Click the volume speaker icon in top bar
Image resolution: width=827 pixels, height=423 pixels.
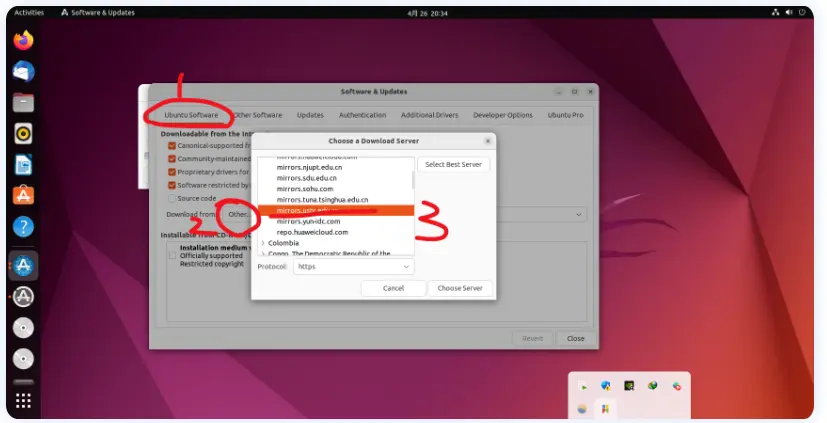[x=789, y=12]
